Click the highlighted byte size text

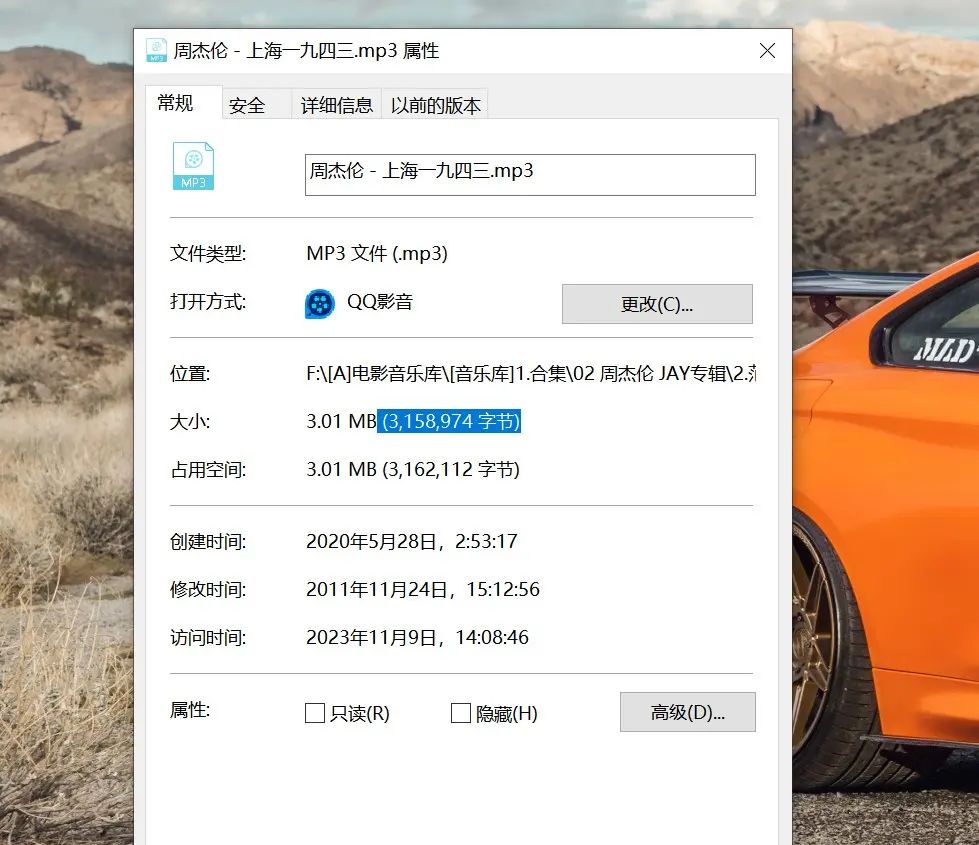pyautogui.click(x=449, y=421)
